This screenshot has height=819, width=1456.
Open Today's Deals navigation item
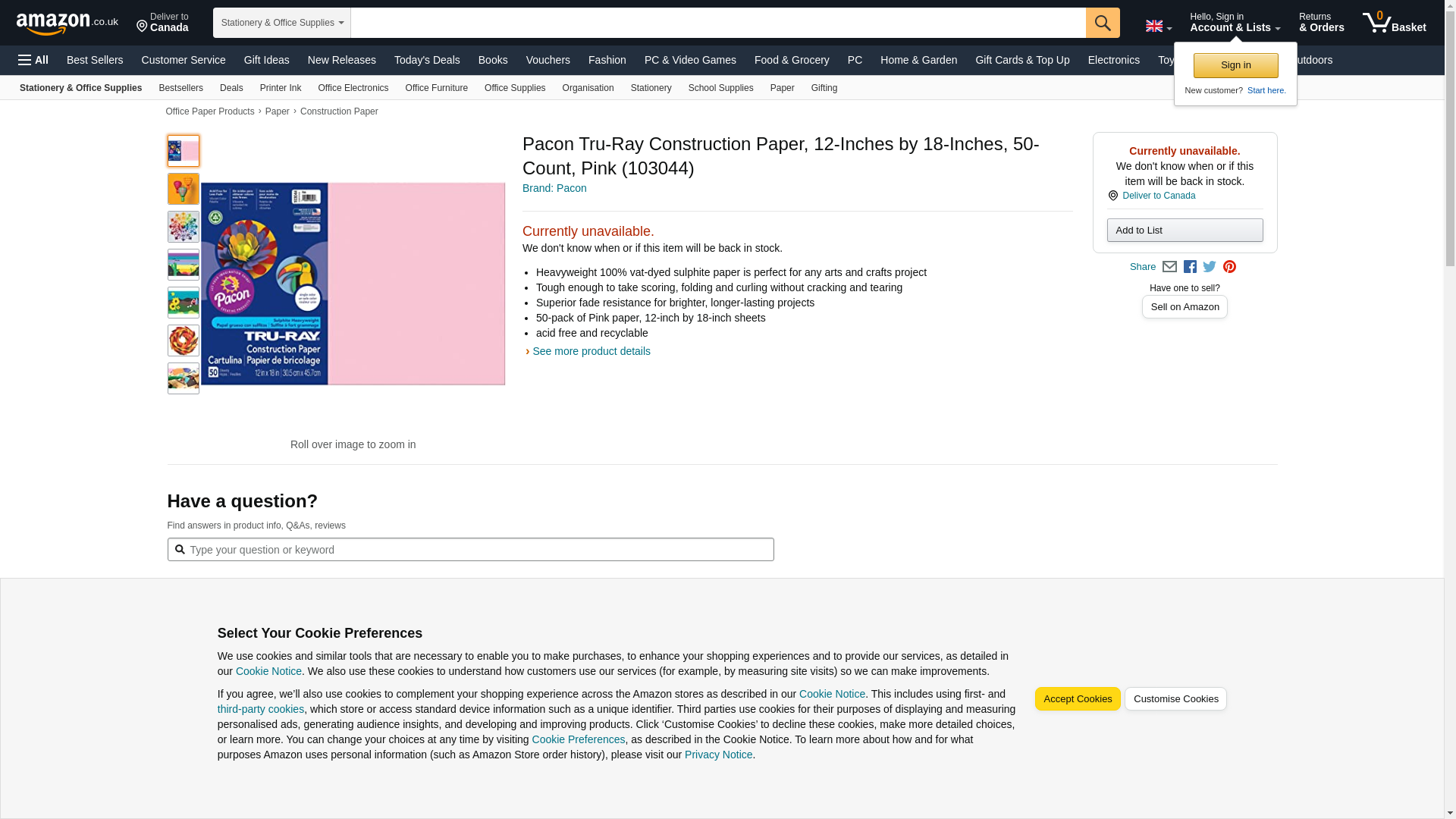(x=427, y=60)
